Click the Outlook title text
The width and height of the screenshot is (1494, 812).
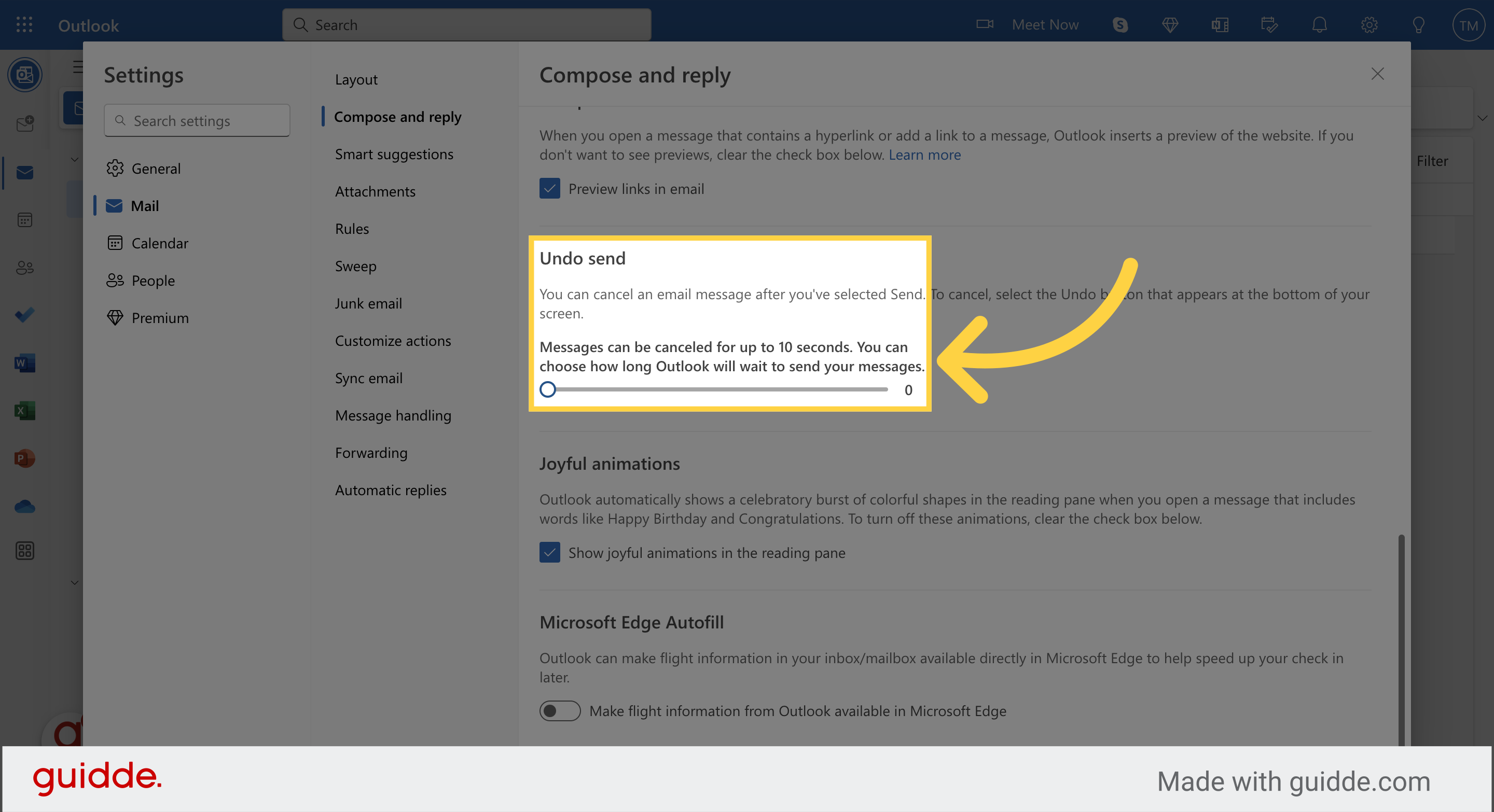(88, 25)
